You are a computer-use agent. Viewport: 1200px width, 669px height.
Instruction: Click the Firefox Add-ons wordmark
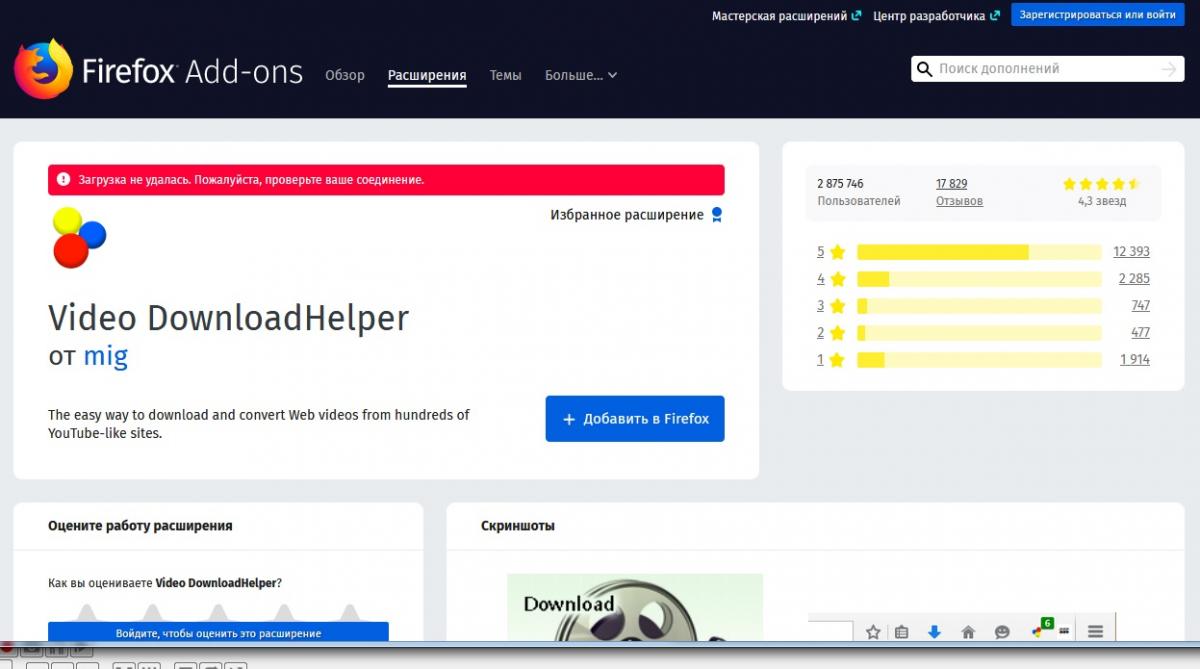(x=192, y=72)
